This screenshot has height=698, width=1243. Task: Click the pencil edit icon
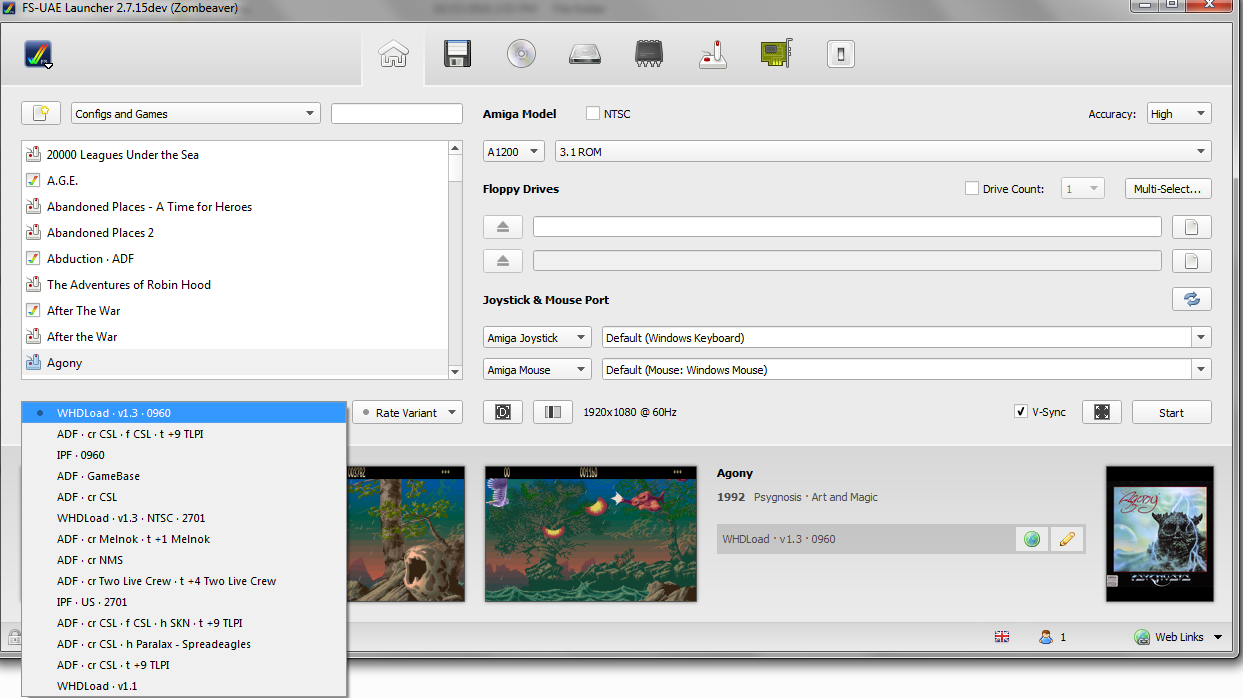click(x=1066, y=539)
